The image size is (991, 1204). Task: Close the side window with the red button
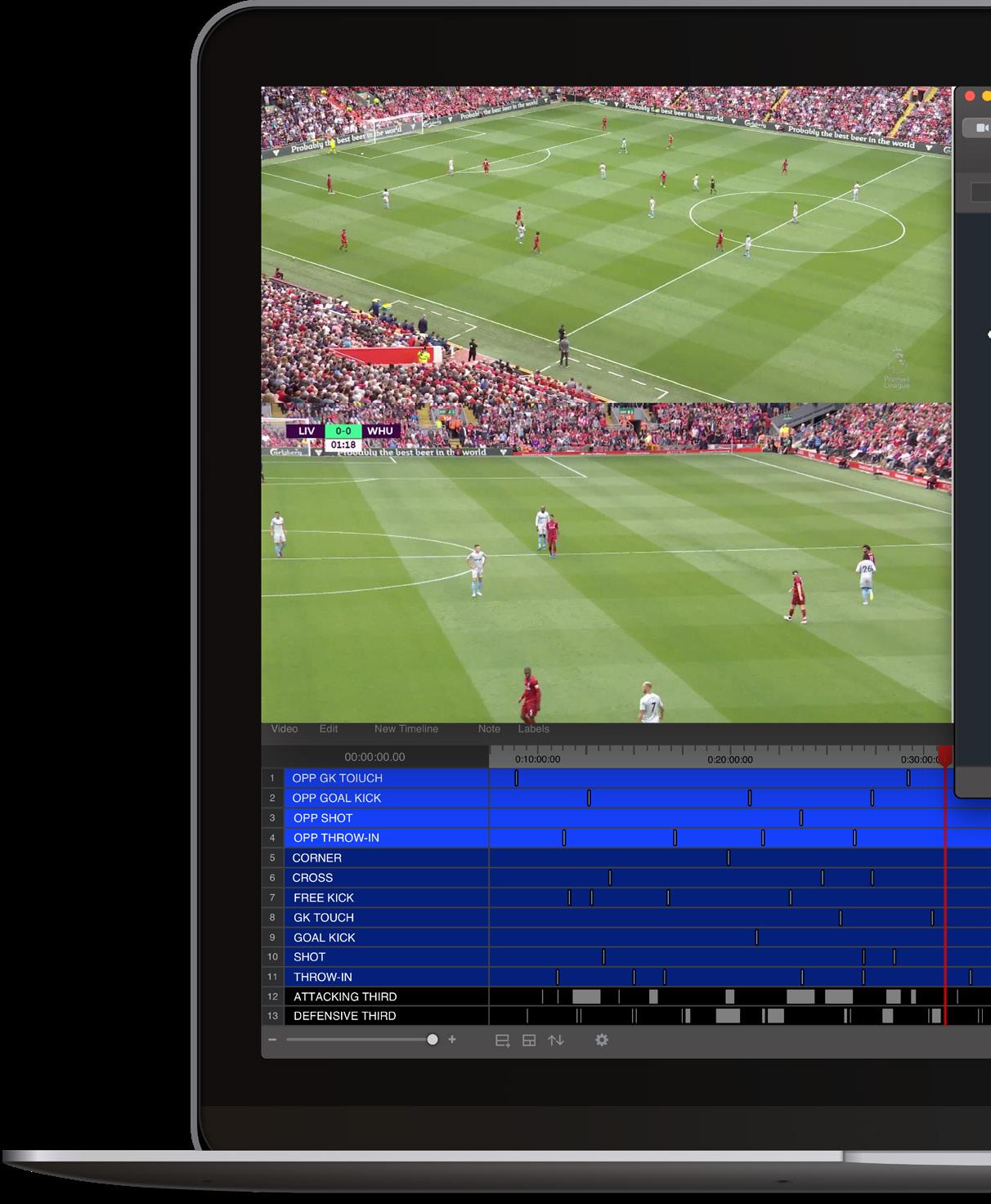tap(970, 96)
